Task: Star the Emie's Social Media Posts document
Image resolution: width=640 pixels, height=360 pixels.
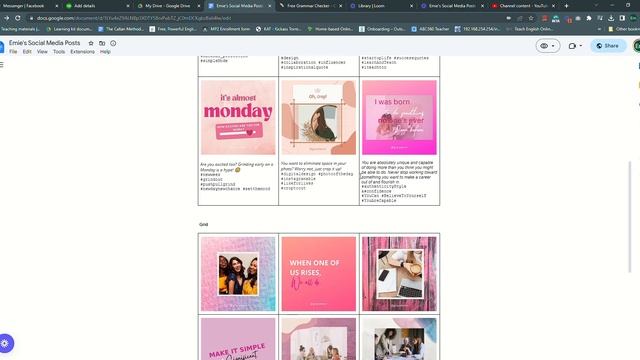Action: pyautogui.click(x=91, y=43)
